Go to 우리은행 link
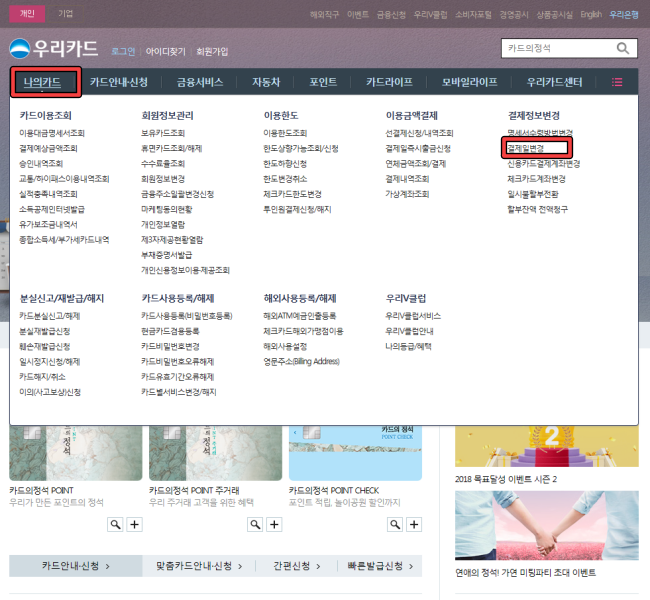The height and width of the screenshot is (600, 650). tap(623, 15)
